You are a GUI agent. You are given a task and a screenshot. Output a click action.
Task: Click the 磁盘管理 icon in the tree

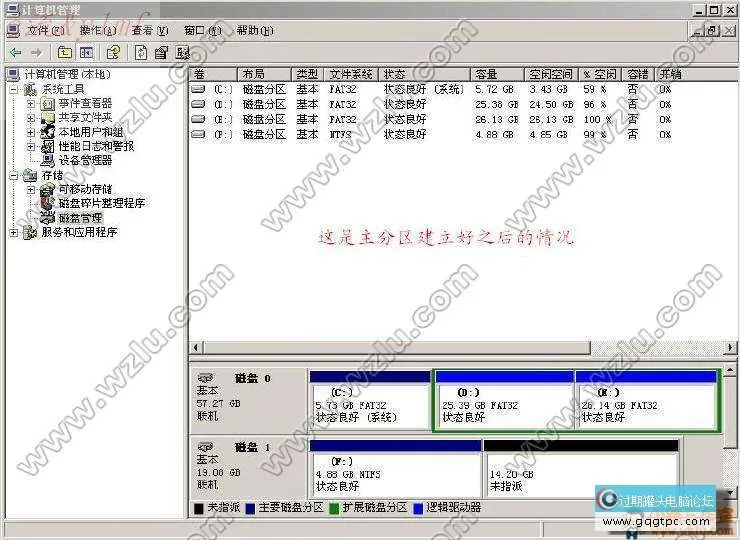(48, 218)
